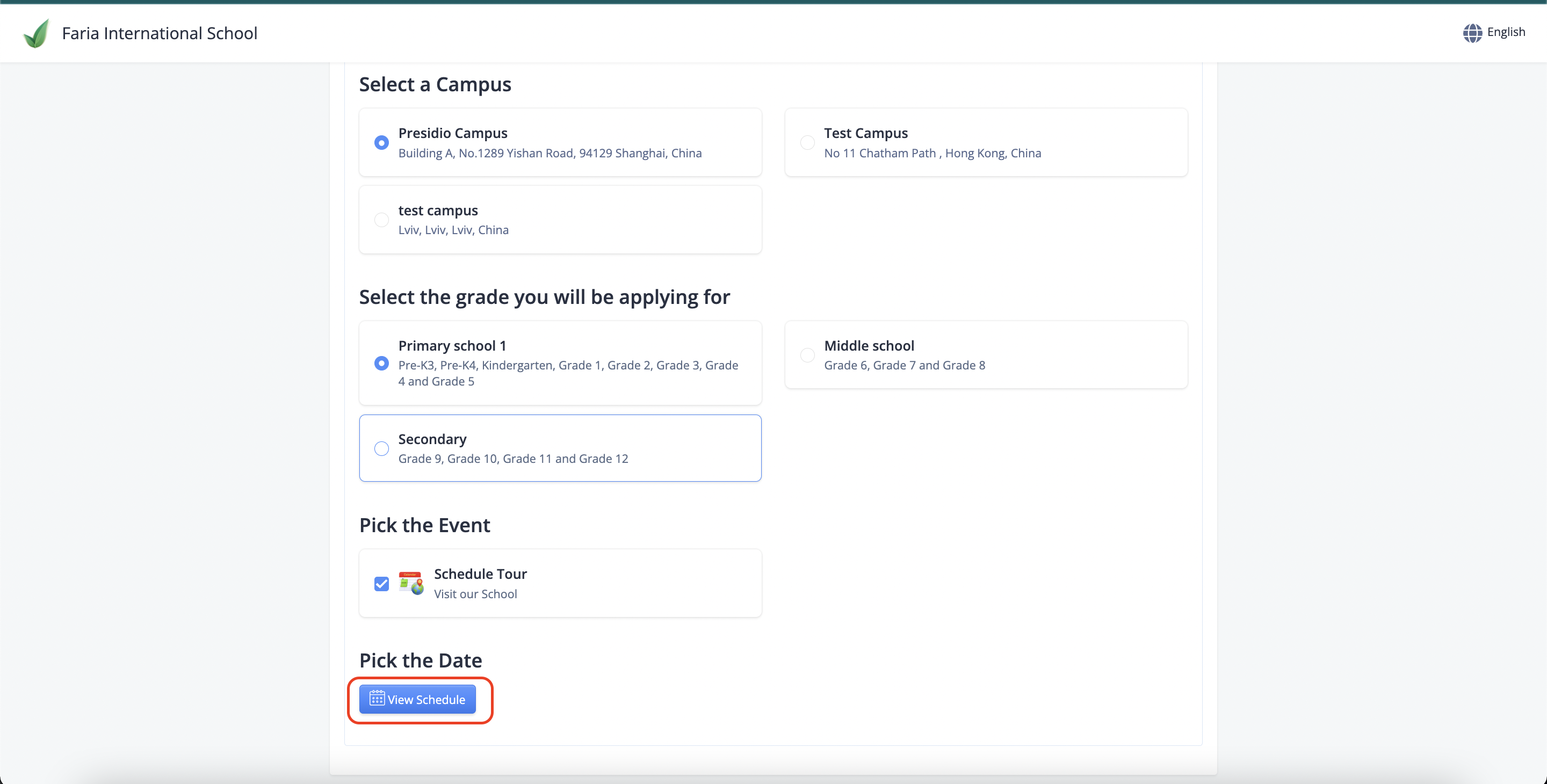The width and height of the screenshot is (1547, 784).
Task: Click the Primary school 1 grade list
Action: click(568, 373)
